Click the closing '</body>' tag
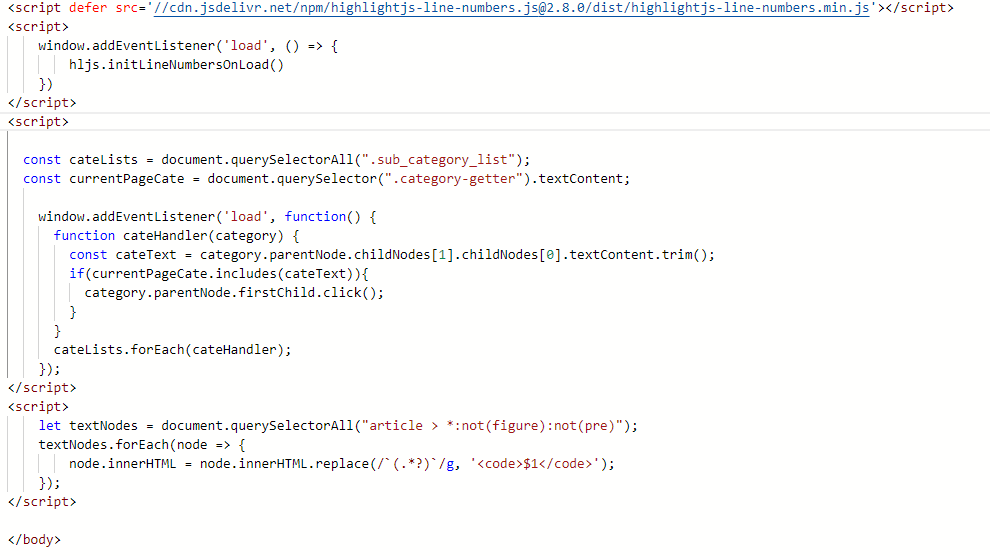This screenshot has width=990, height=556. 35,540
